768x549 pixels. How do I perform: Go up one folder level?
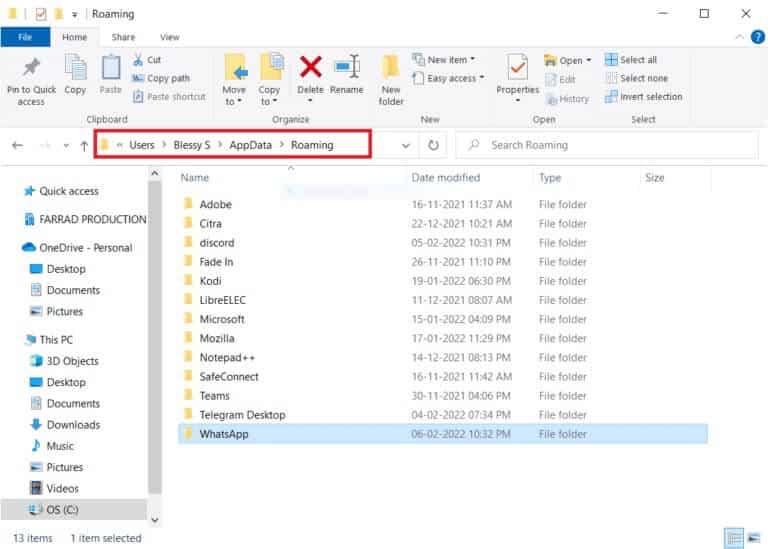(84, 145)
